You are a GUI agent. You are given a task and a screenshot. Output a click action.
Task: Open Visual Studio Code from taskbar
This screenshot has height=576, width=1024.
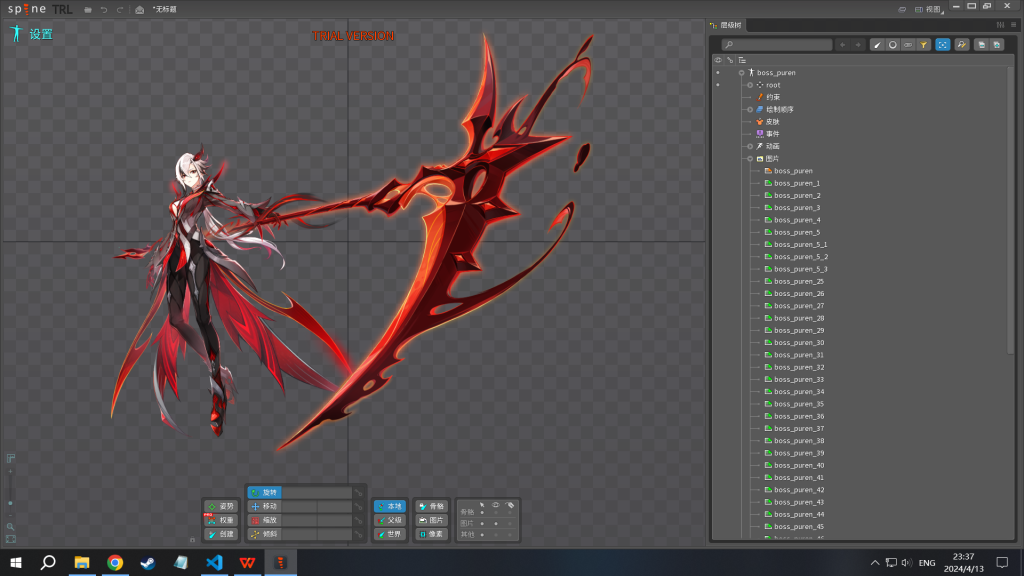click(214, 562)
